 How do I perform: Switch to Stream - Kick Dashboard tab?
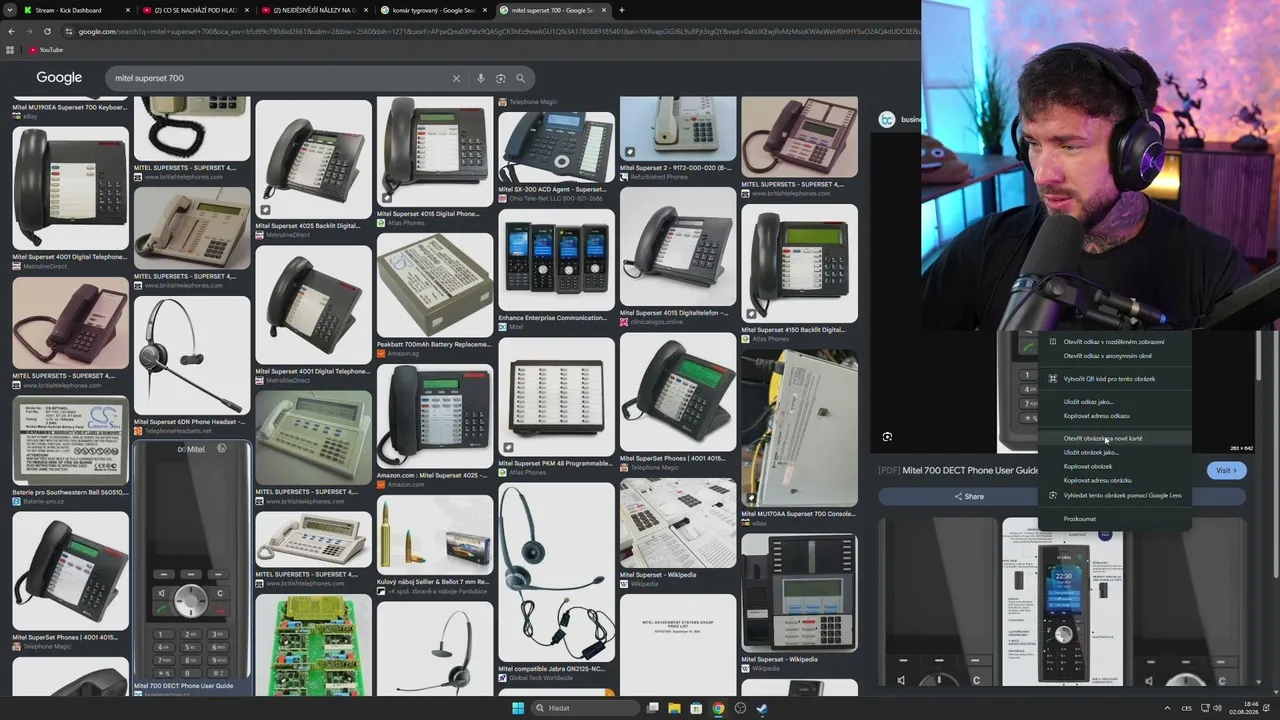click(x=78, y=10)
